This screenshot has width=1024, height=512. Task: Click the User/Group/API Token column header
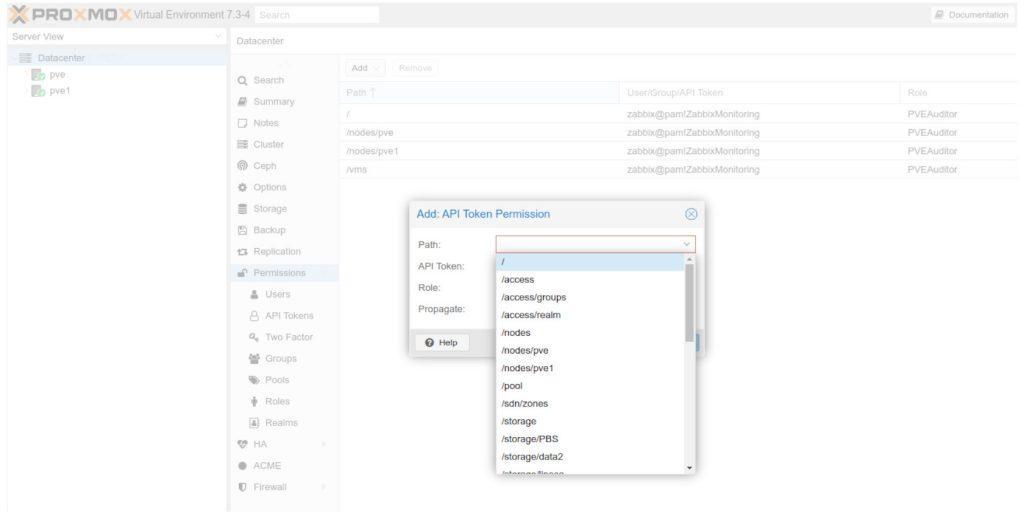[759, 93]
